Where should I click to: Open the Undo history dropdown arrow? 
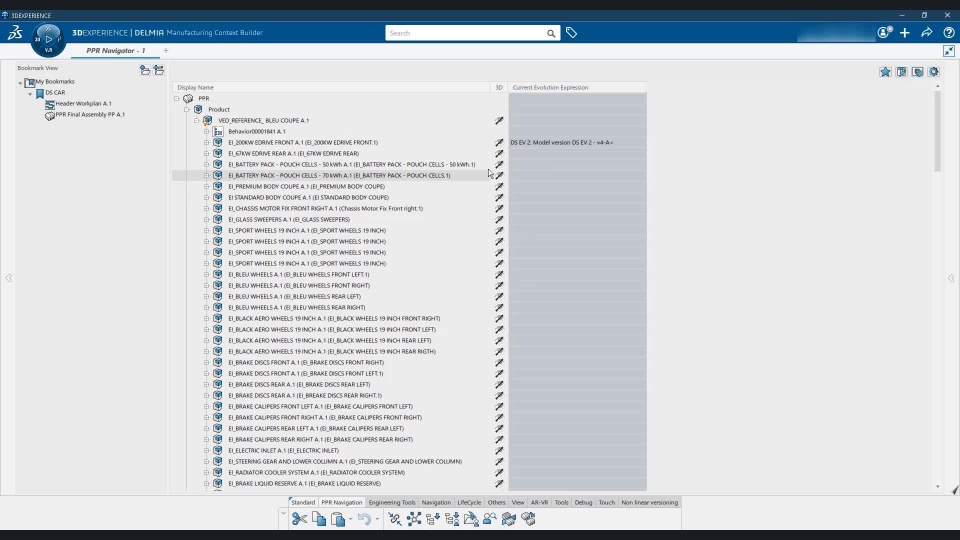pos(377,519)
